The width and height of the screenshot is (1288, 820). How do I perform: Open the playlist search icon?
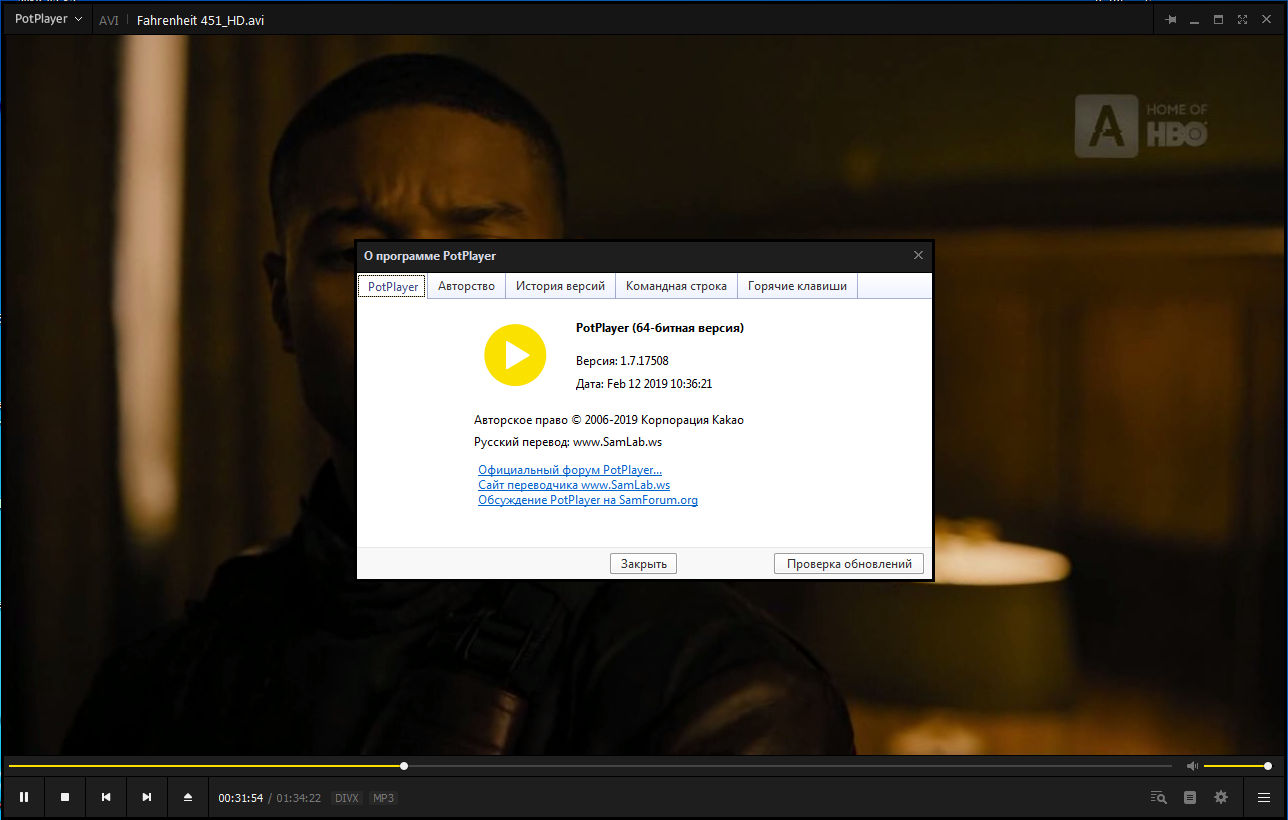tap(1159, 797)
